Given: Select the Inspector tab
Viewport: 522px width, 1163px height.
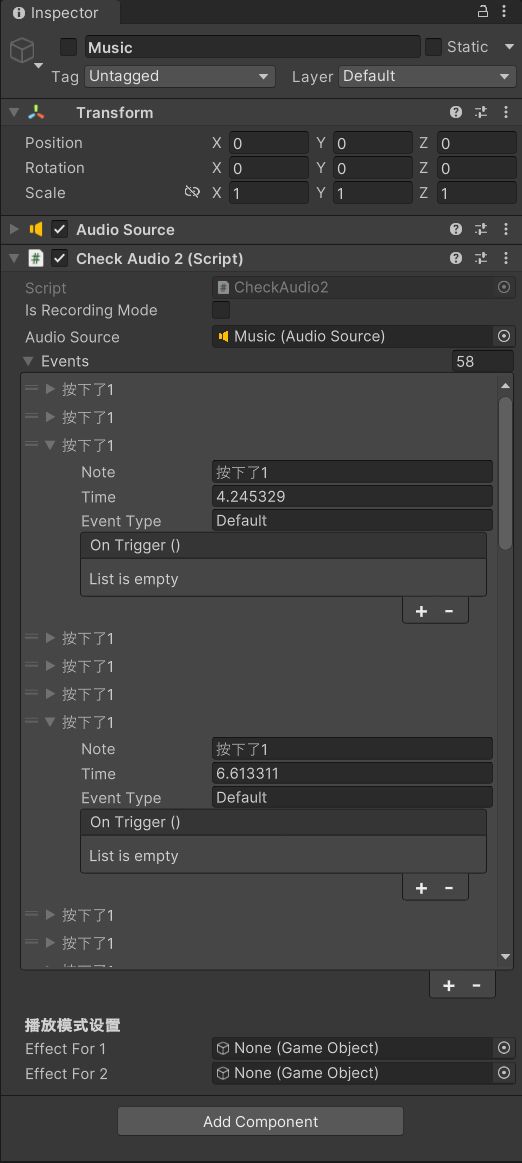Looking at the screenshot, I should (57, 13).
